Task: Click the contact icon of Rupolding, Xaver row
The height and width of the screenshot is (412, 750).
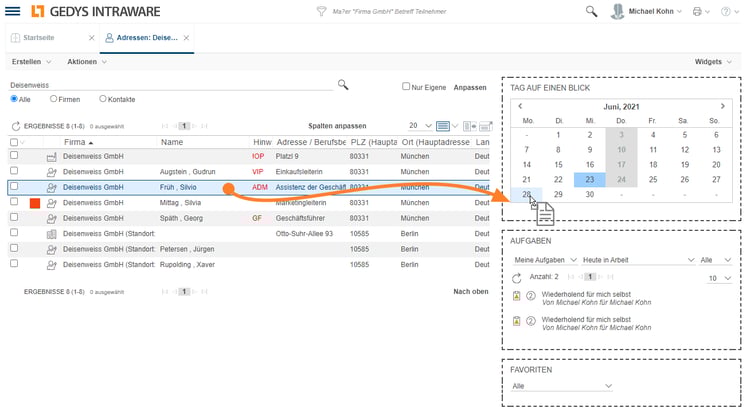Action: click(52, 265)
